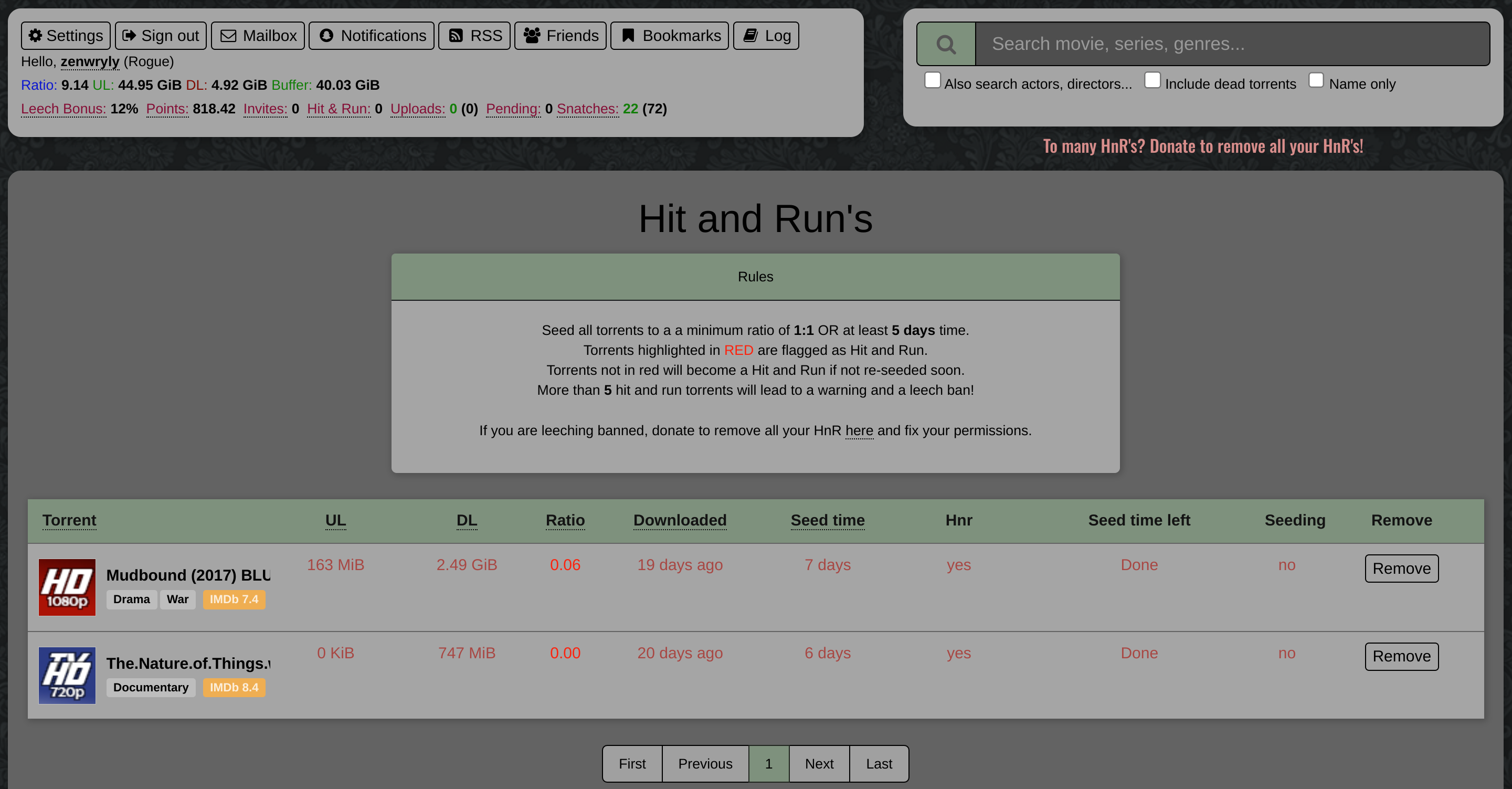This screenshot has width=1512, height=789.
Task: Open Settings via the gear icon
Action: (35, 36)
